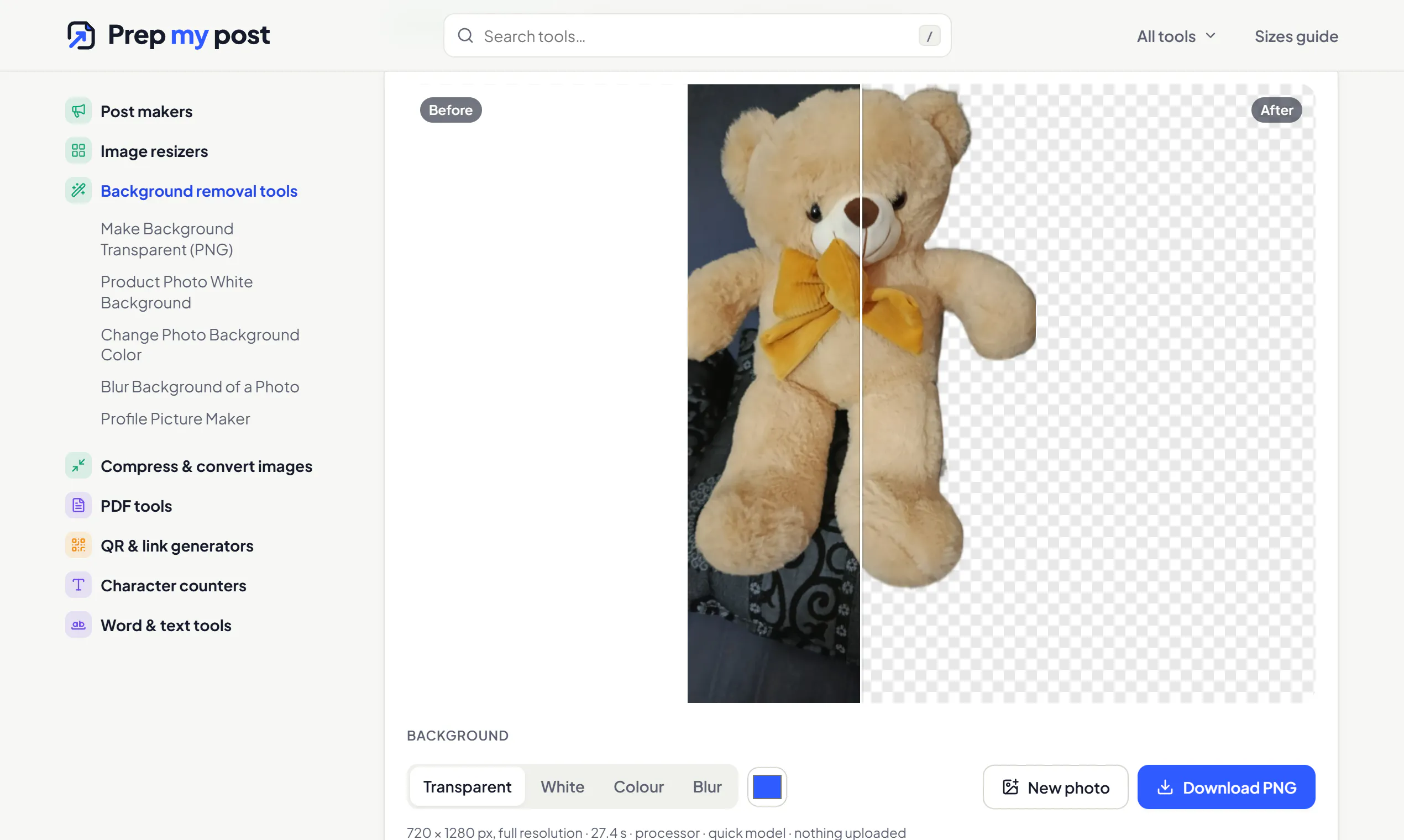Image resolution: width=1404 pixels, height=840 pixels.
Task: Click the search magnifier icon
Action: click(x=465, y=36)
